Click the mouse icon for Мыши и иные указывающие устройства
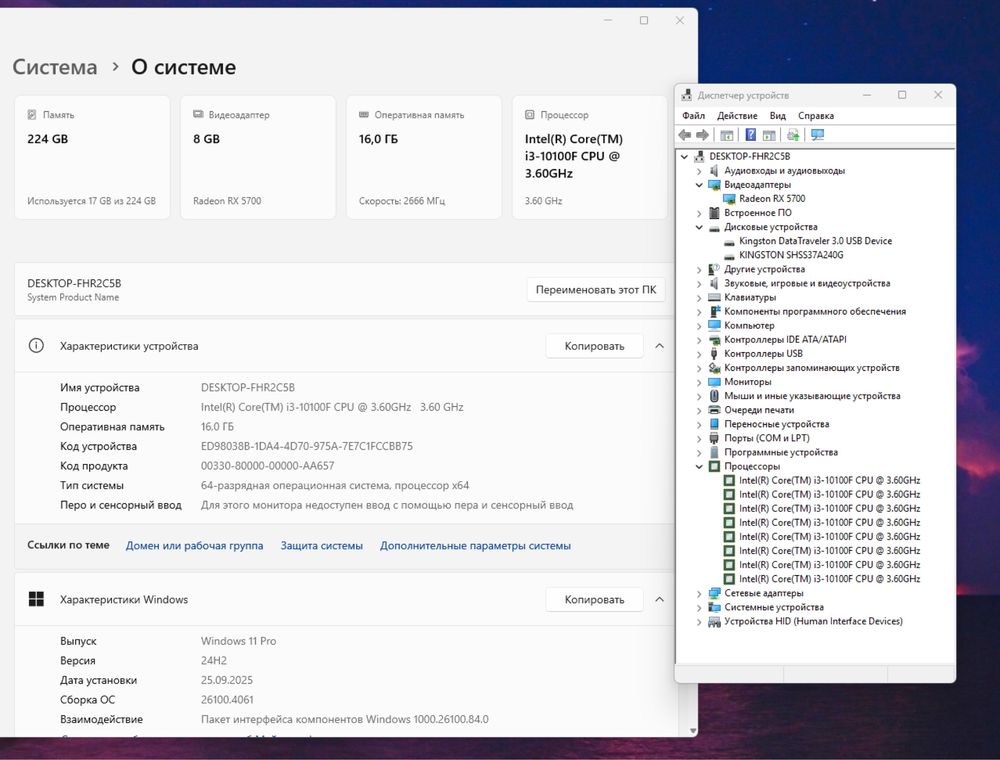This screenshot has width=1000, height=760. coord(714,396)
